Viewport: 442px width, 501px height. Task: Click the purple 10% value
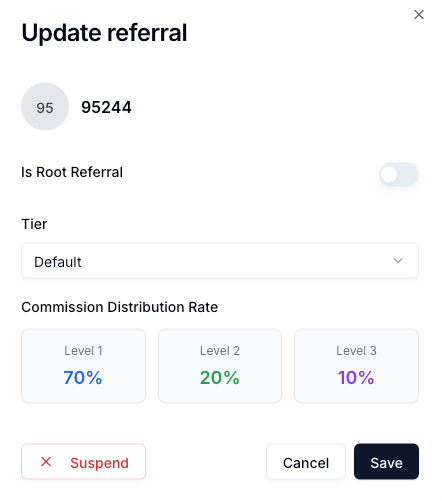[x=356, y=378]
